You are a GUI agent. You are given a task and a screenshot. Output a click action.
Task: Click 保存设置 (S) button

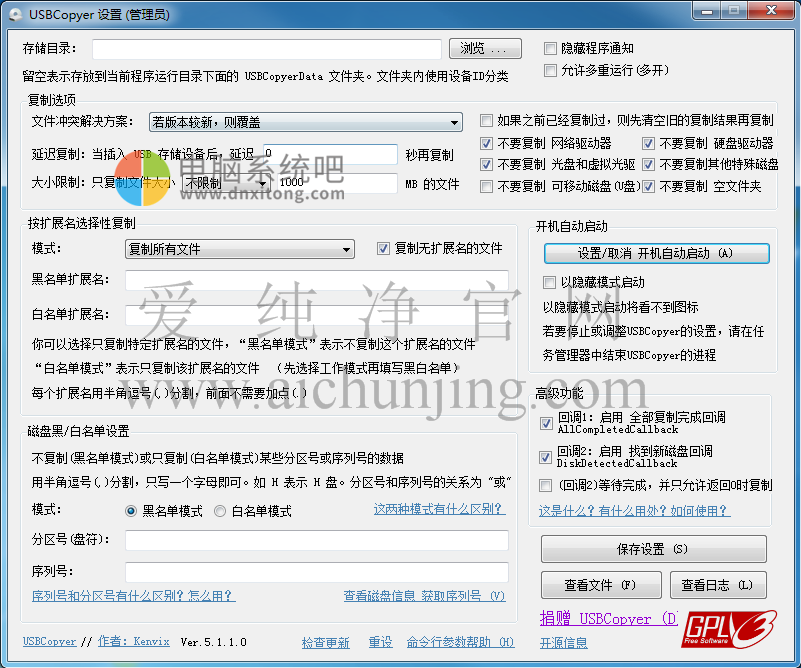[653, 550]
